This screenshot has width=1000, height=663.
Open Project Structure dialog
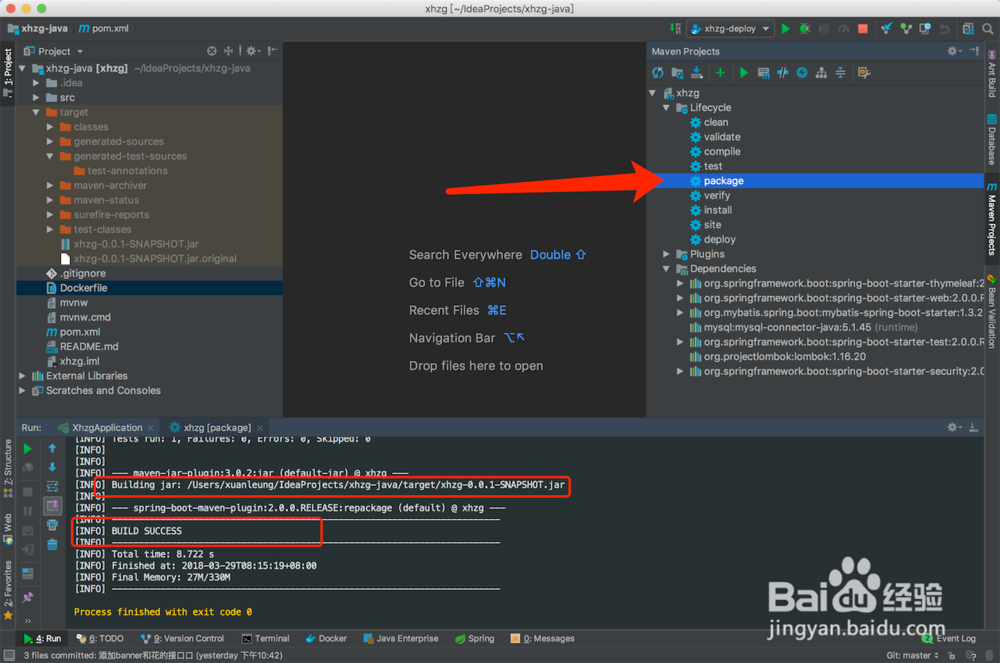tap(968, 29)
